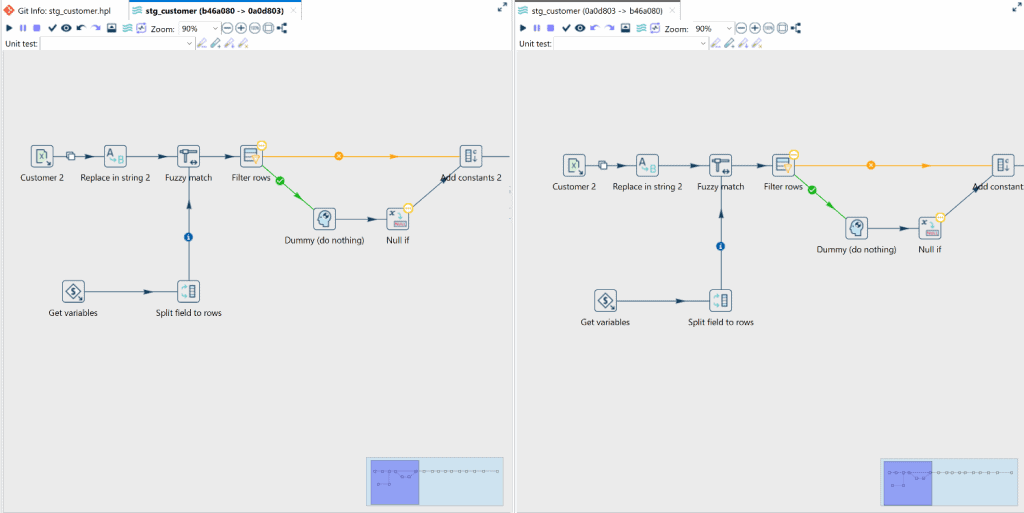This screenshot has width=1024, height=513.
Task: Click flask-with-plus unit test icon, right pane
Action: pyautogui.click(x=729, y=44)
